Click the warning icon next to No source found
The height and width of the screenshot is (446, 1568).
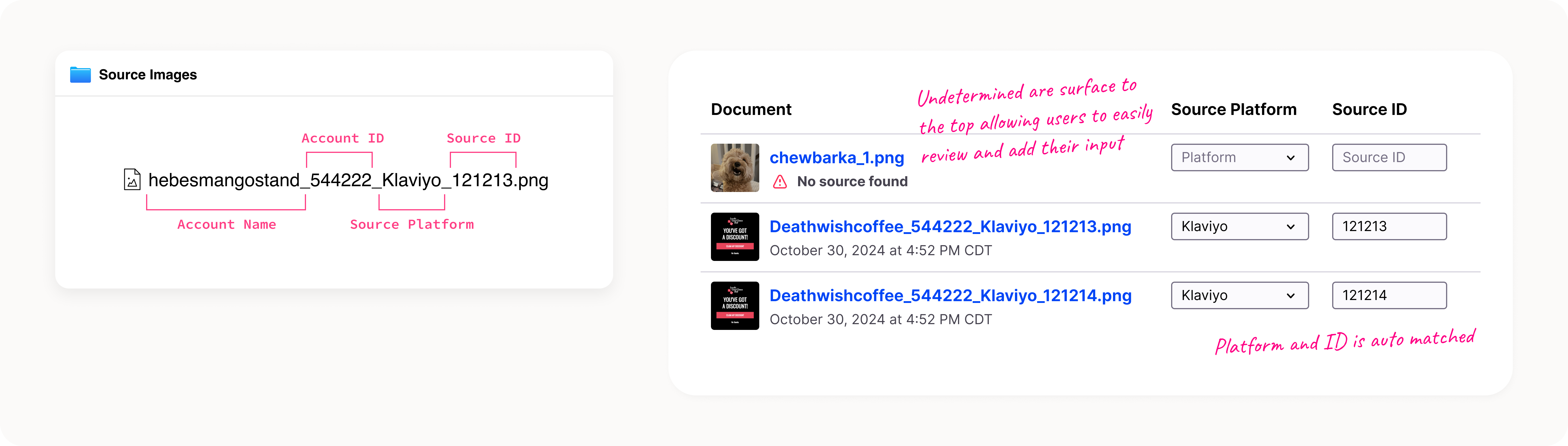780,181
